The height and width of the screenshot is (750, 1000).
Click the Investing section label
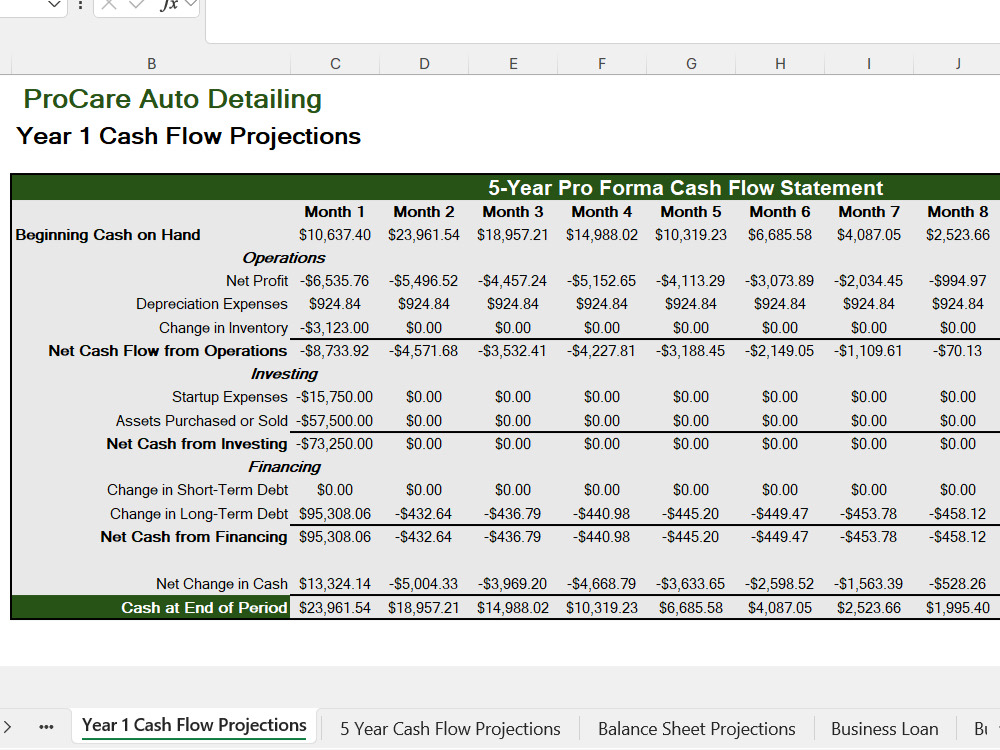(284, 374)
